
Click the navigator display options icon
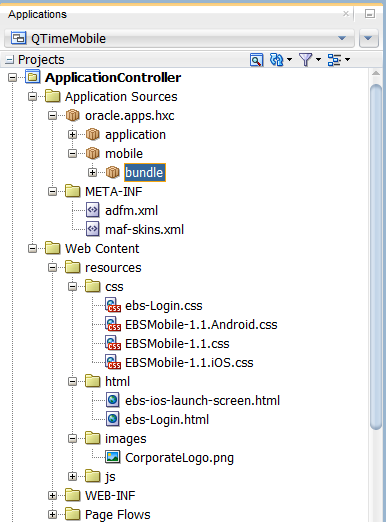(256, 60)
